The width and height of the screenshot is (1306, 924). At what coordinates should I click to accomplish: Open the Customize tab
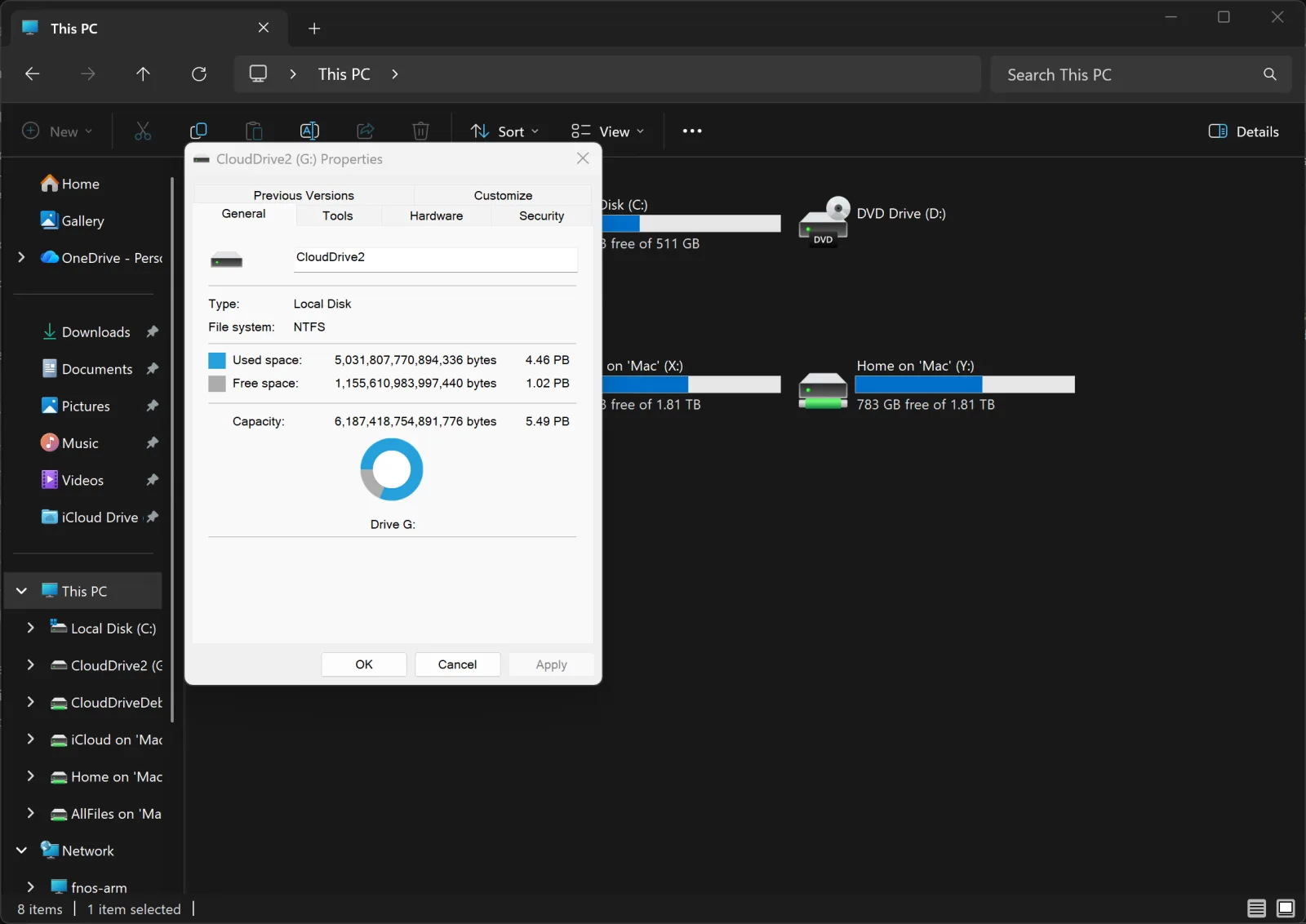503,195
